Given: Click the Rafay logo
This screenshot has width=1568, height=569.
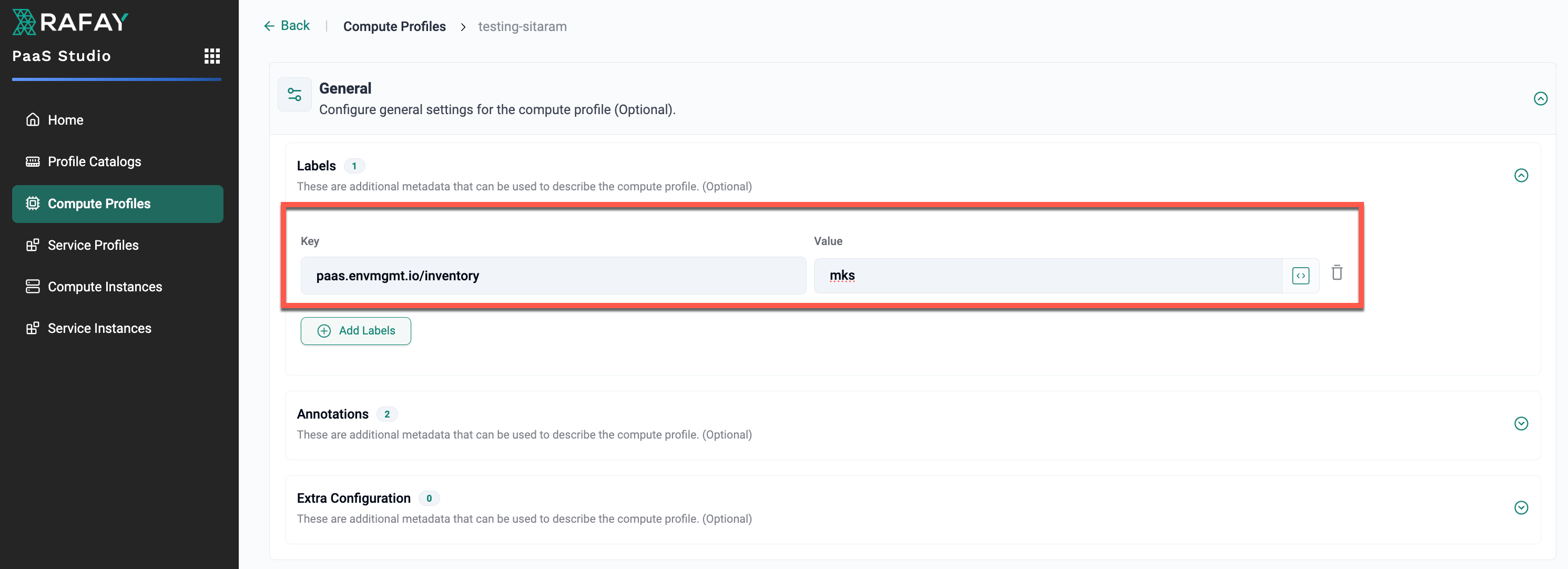Looking at the screenshot, I should 70,22.
